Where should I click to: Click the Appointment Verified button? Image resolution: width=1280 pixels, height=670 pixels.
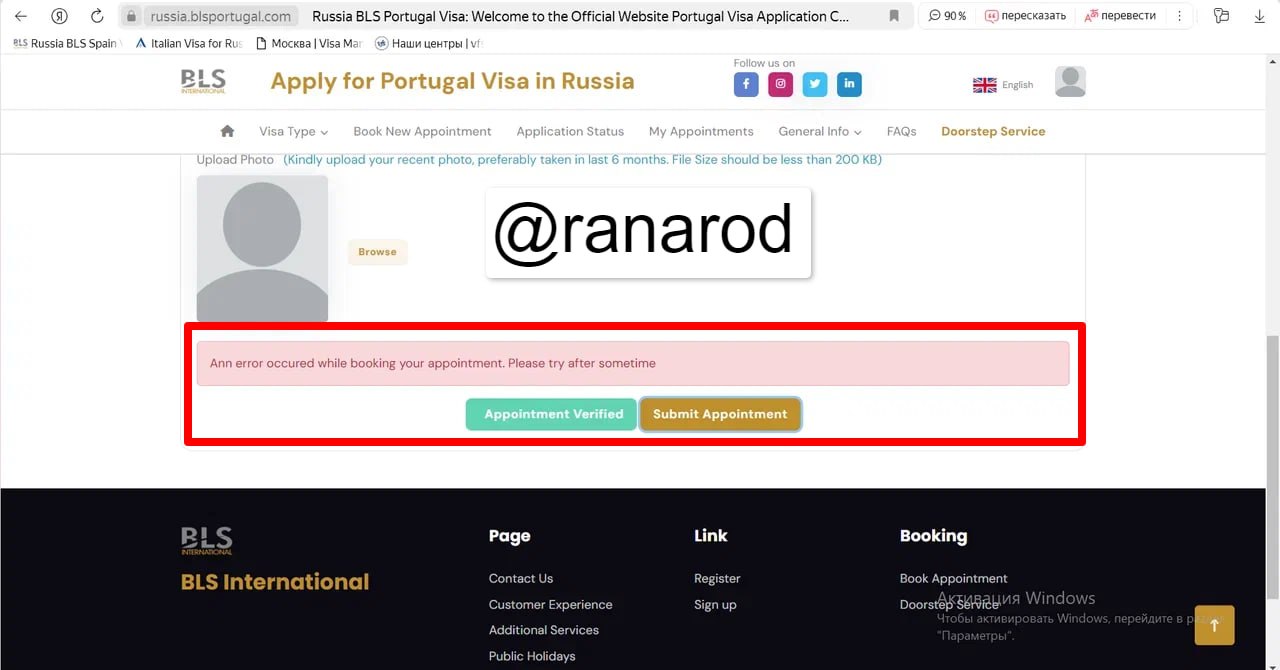553,414
